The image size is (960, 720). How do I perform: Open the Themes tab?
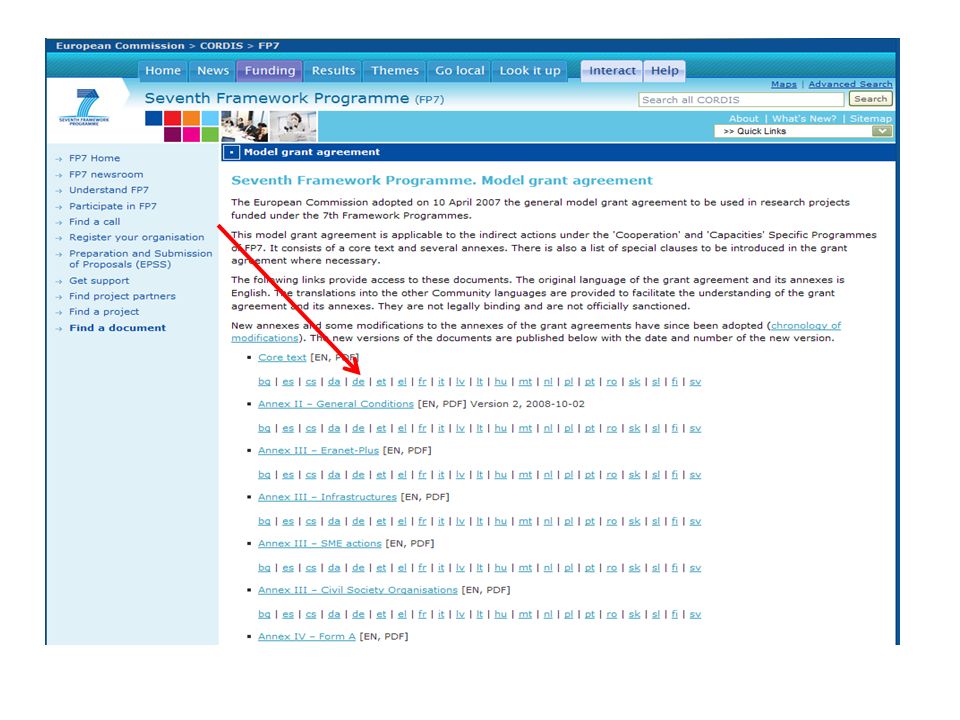click(x=394, y=70)
